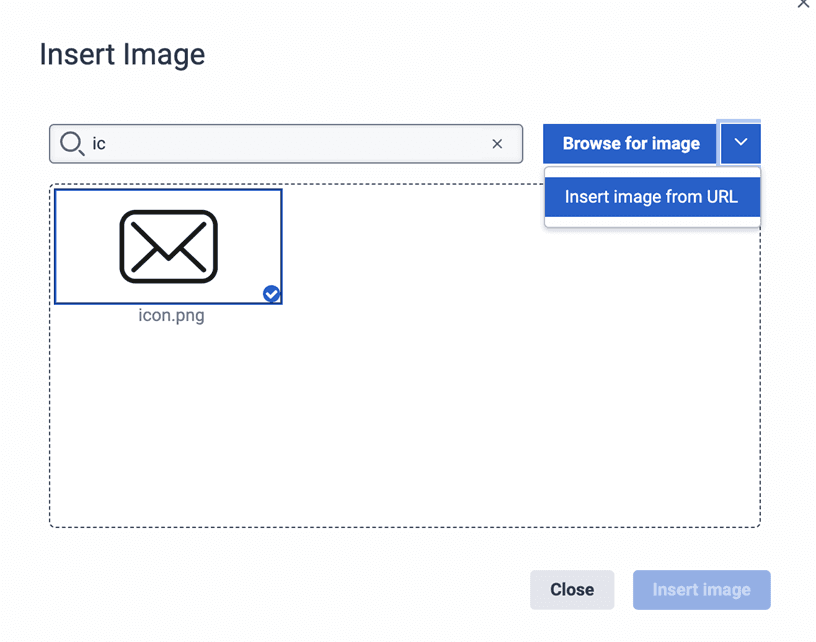The image size is (816, 642).
Task: Click the blank strip below the URL menu item
Action: coord(651,222)
